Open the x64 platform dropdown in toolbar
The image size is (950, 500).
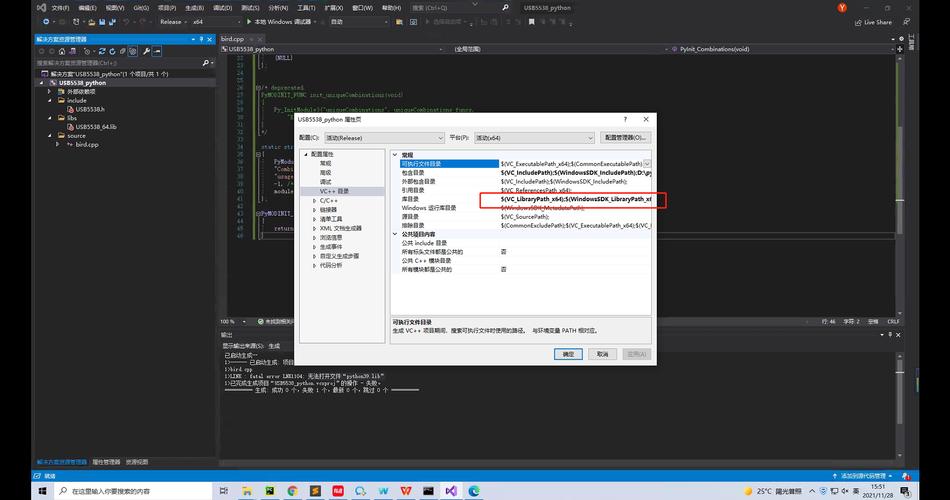click(214, 22)
